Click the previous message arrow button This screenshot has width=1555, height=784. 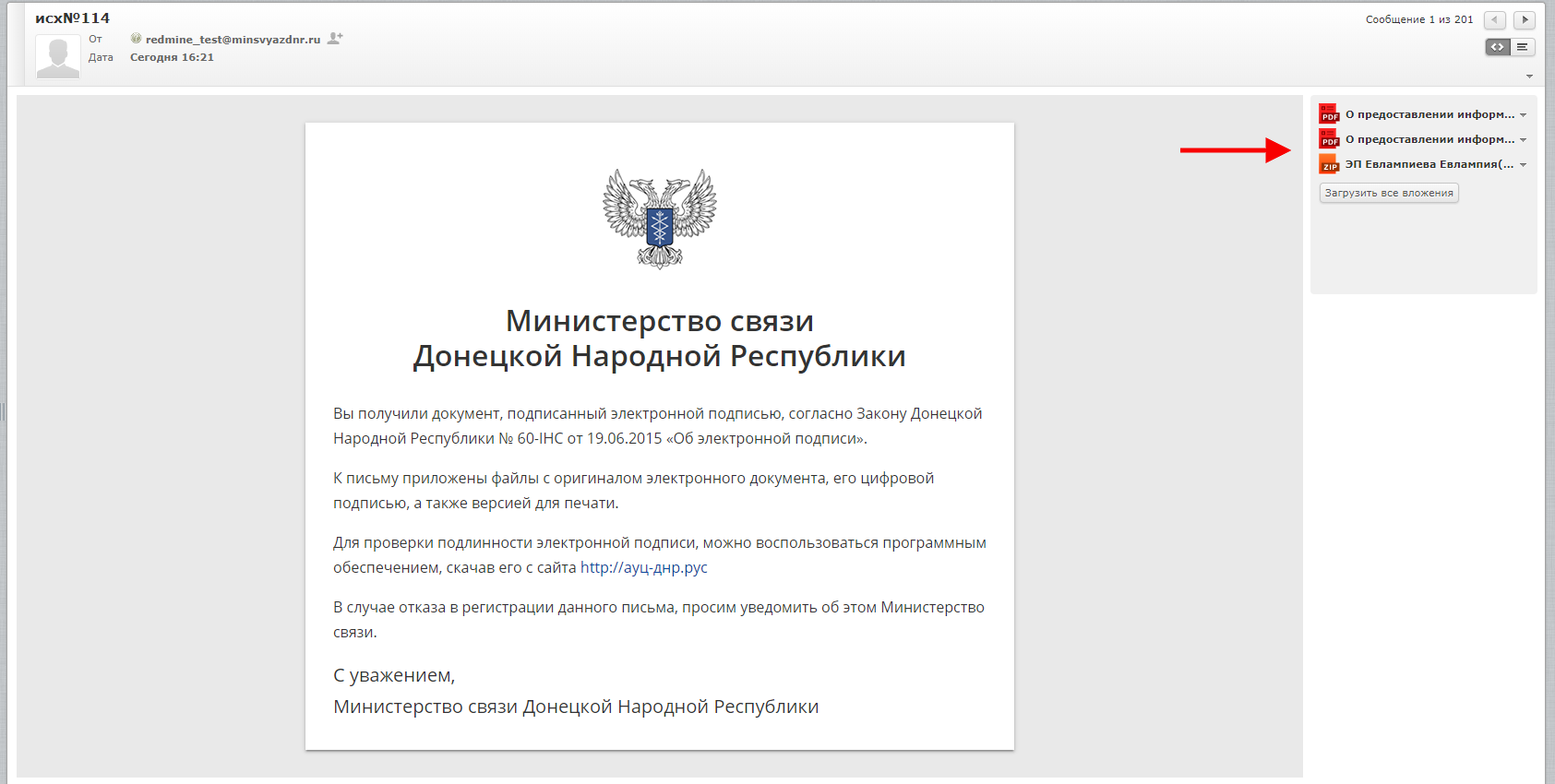pos(1495,19)
